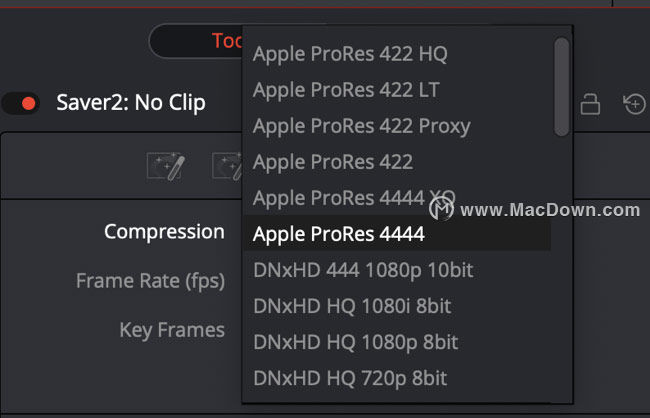This screenshot has width=650, height=418.
Task: Click the dropdown list scrollbar thumb
Action: pyautogui.click(x=562, y=87)
